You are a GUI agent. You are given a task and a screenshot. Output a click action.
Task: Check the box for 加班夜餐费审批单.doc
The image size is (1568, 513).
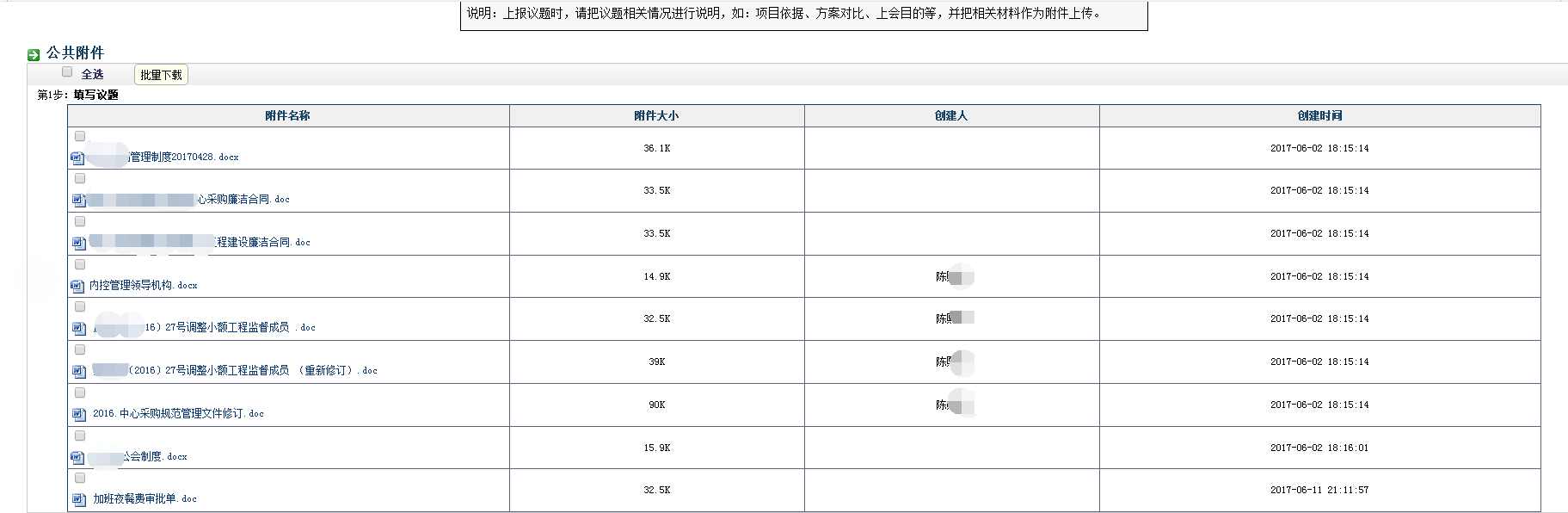click(80, 478)
